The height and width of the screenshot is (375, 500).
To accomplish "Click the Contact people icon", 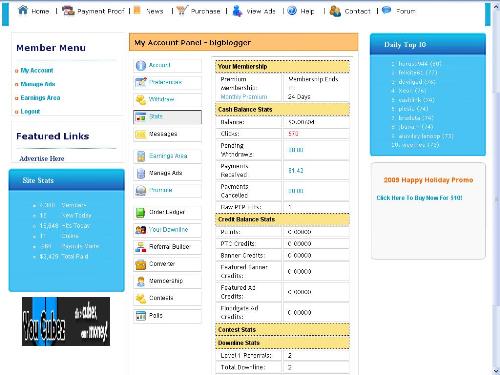I will tap(335, 11).
